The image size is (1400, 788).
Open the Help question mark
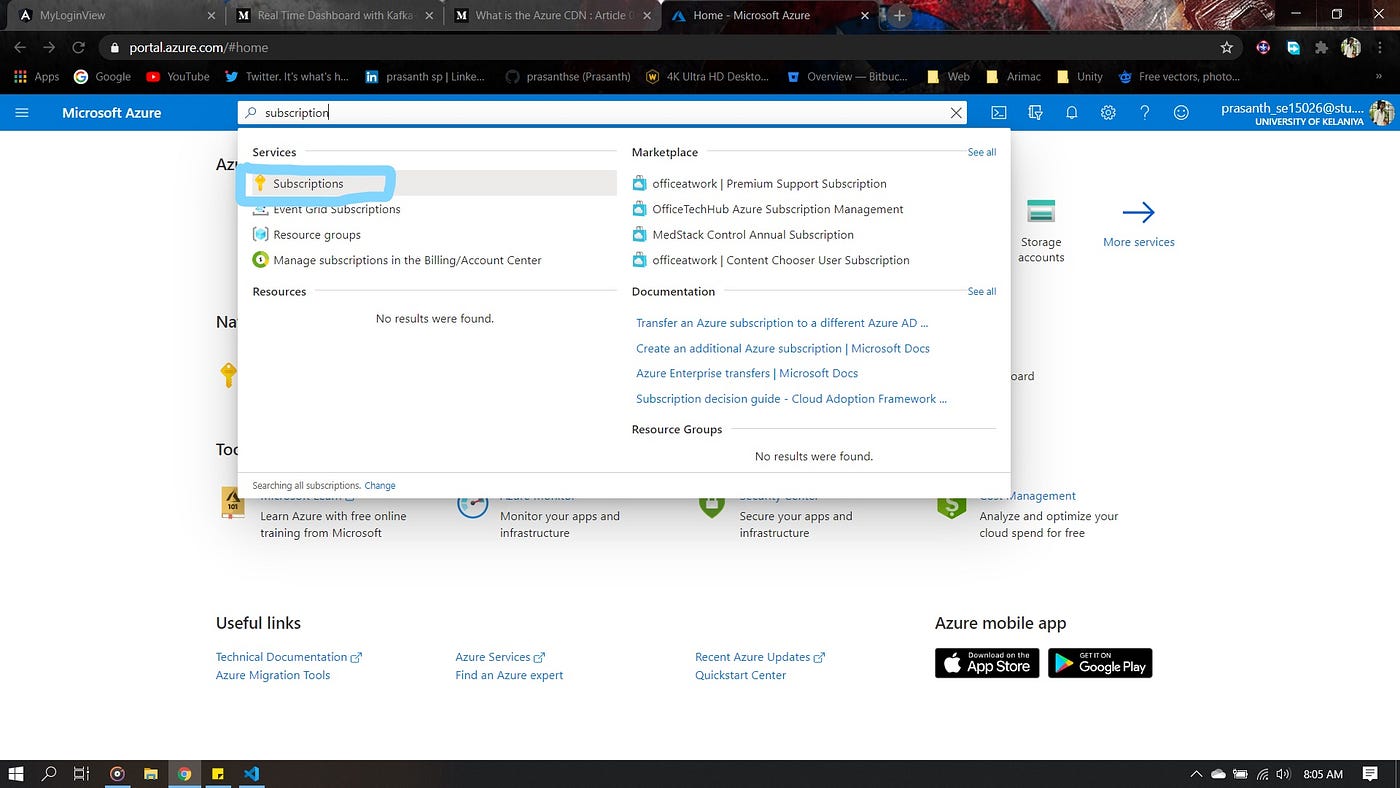point(1145,113)
